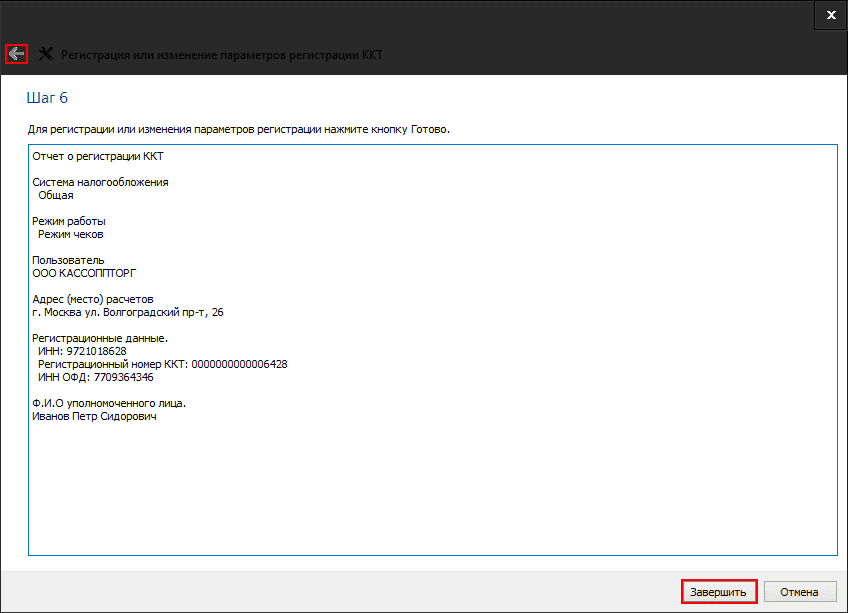Click the window title 'Регистрация или изменение параметров регистрации ККТ'
848x613 pixels.
click(222, 55)
